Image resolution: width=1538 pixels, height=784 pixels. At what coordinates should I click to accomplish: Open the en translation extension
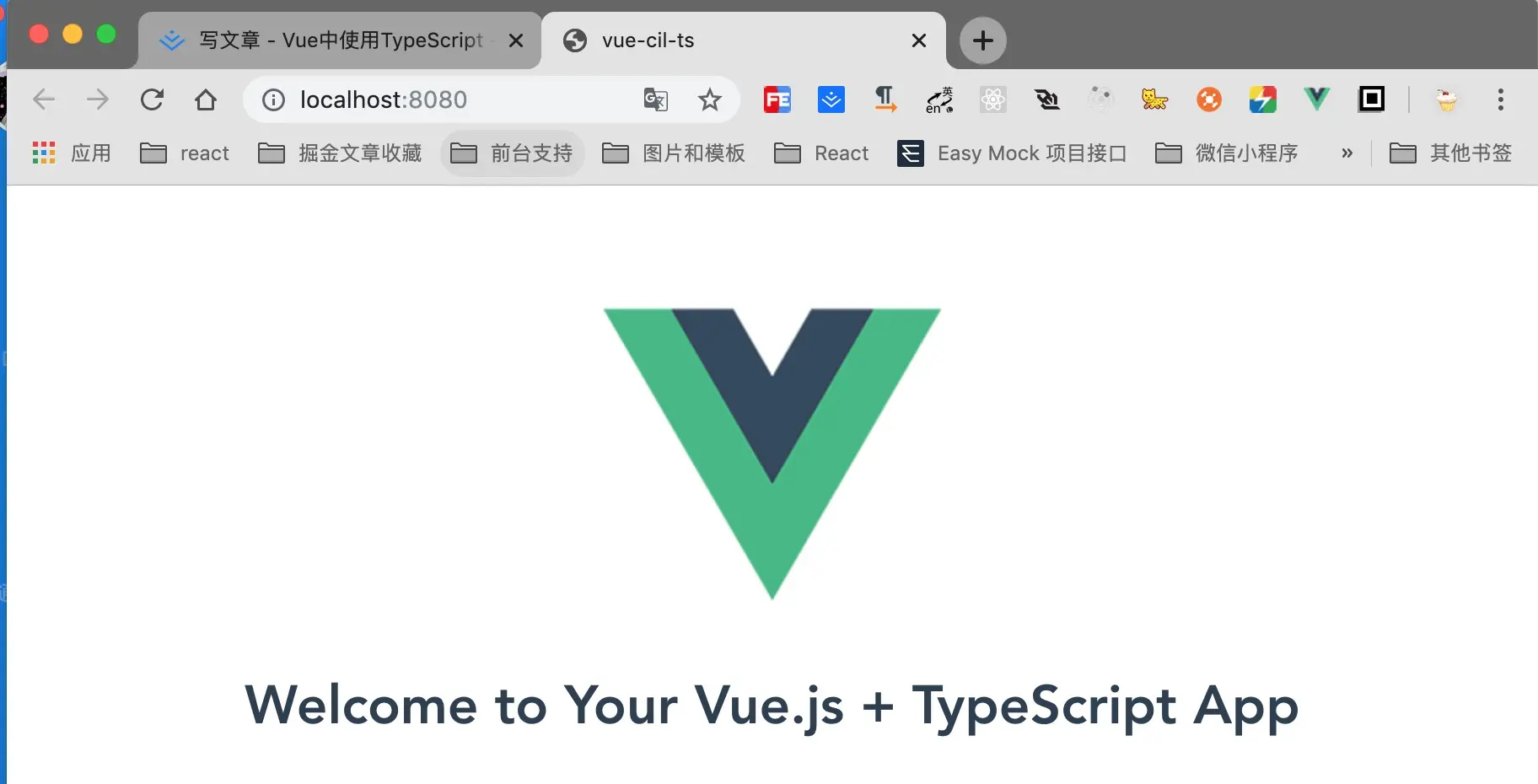click(939, 99)
